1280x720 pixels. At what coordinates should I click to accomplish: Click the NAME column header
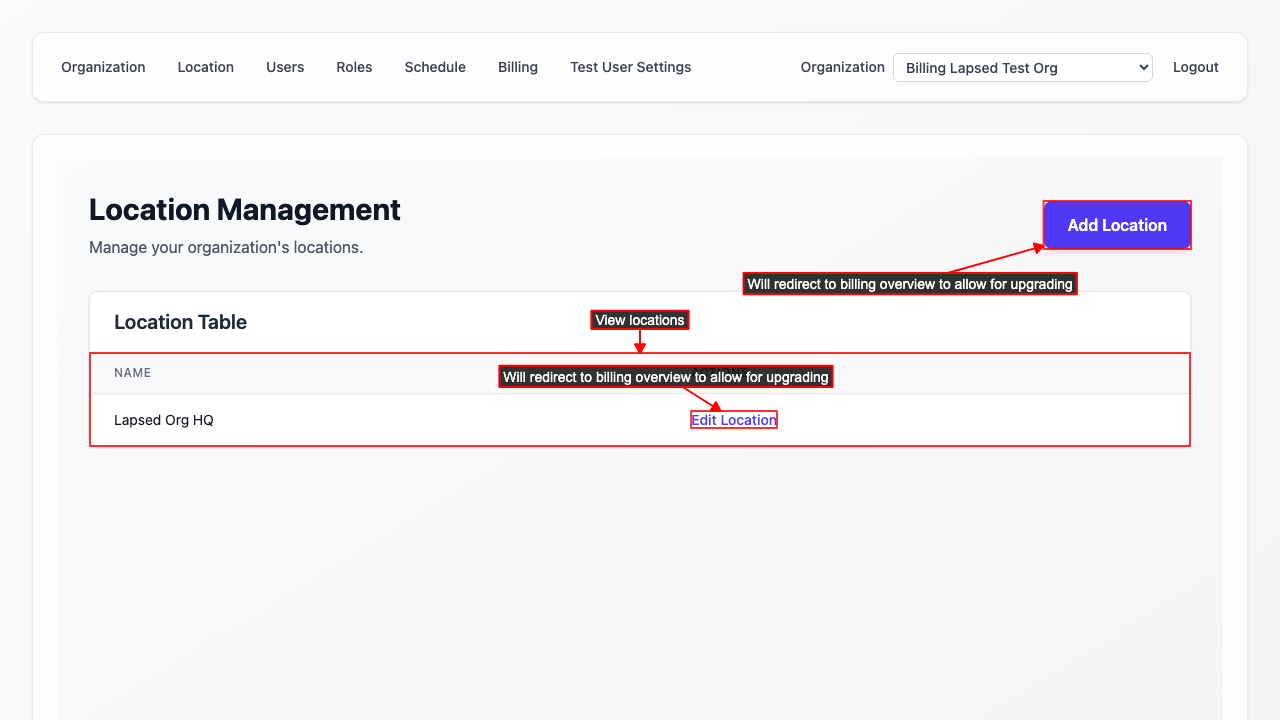click(133, 372)
